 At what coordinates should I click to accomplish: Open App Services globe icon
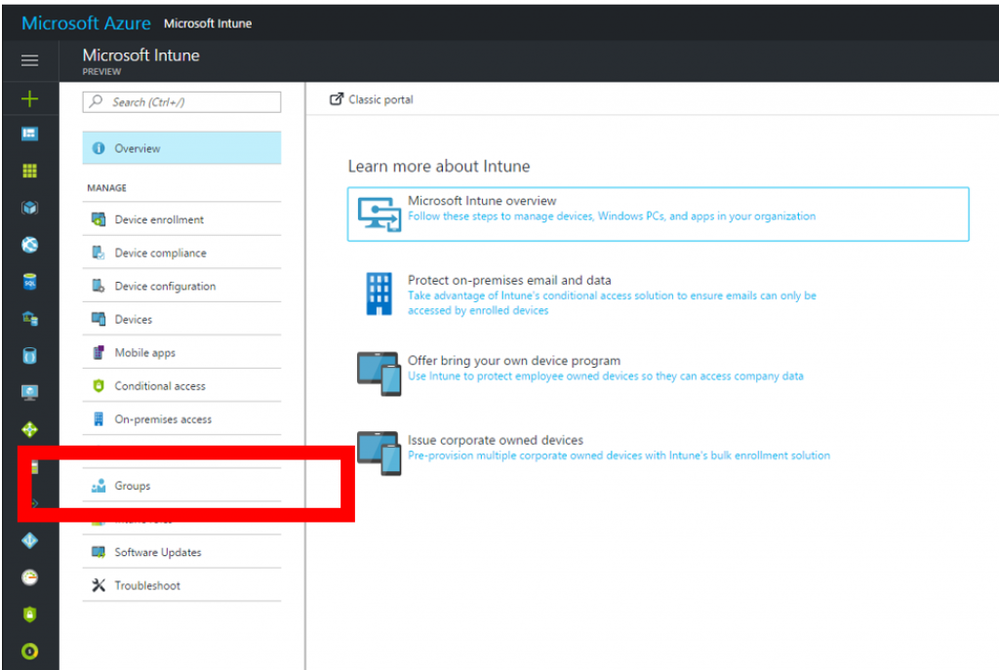pos(29,245)
